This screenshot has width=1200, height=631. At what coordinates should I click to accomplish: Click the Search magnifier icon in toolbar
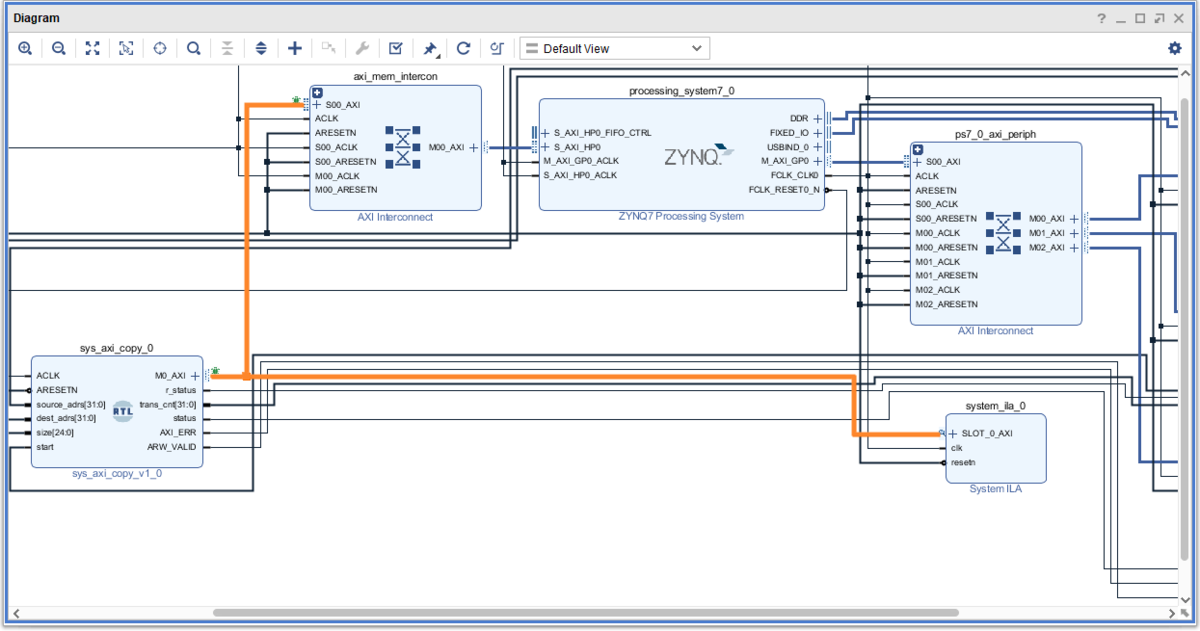[x=194, y=48]
